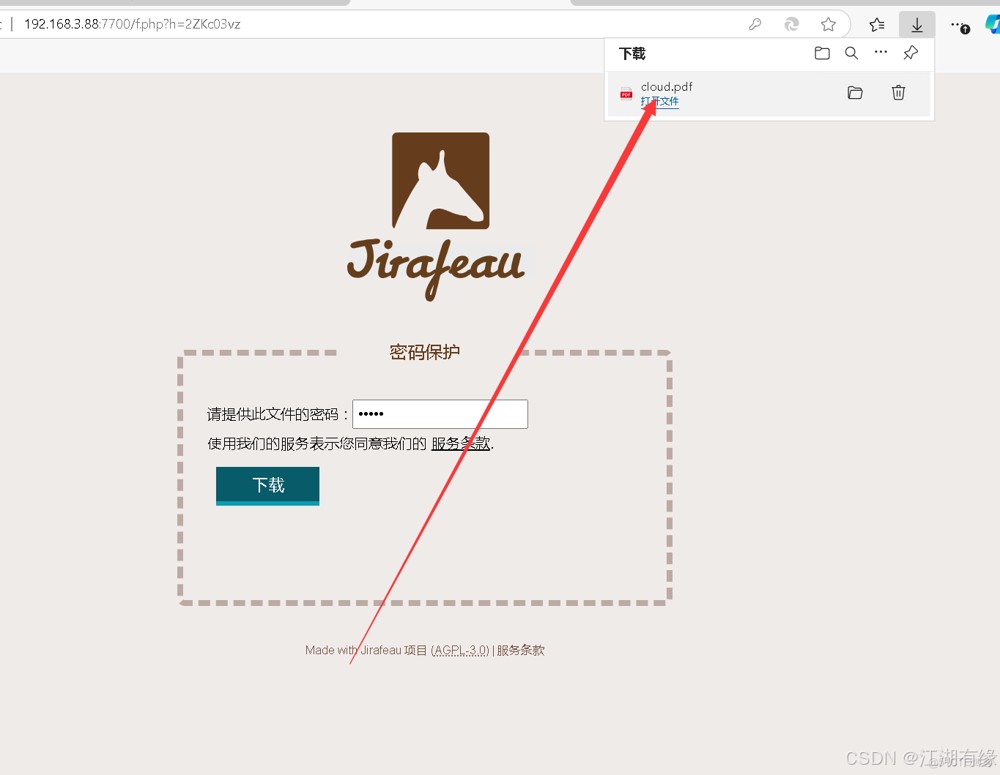This screenshot has width=1000, height=775.
Task: Open the Jirafeau 项目 footer link
Action: (393, 650)
